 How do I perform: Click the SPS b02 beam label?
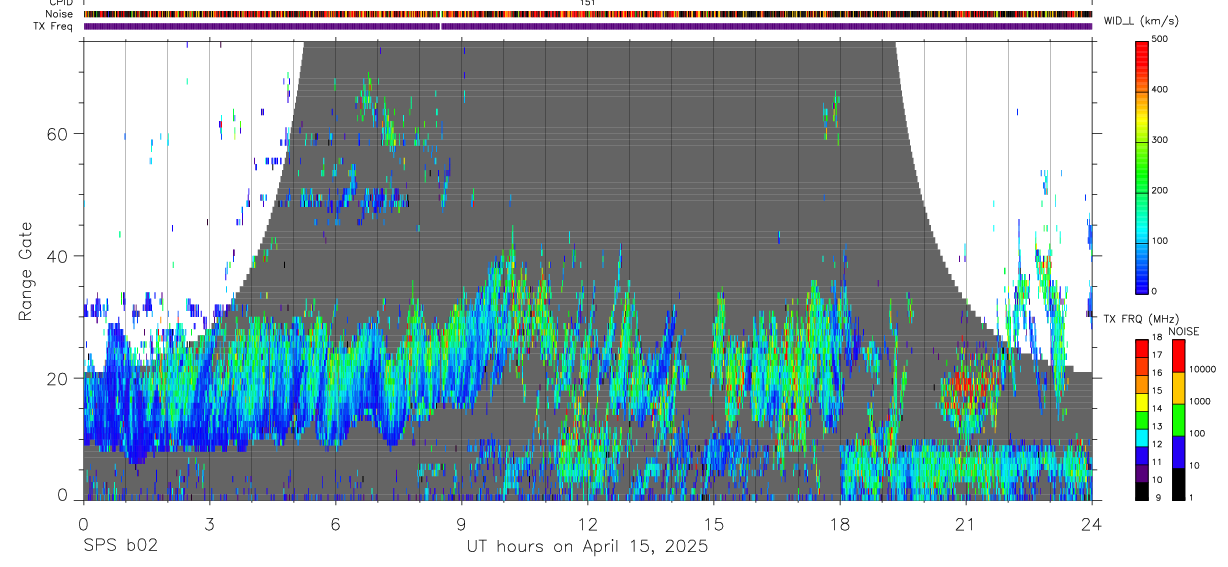click(x=120, y=547)
